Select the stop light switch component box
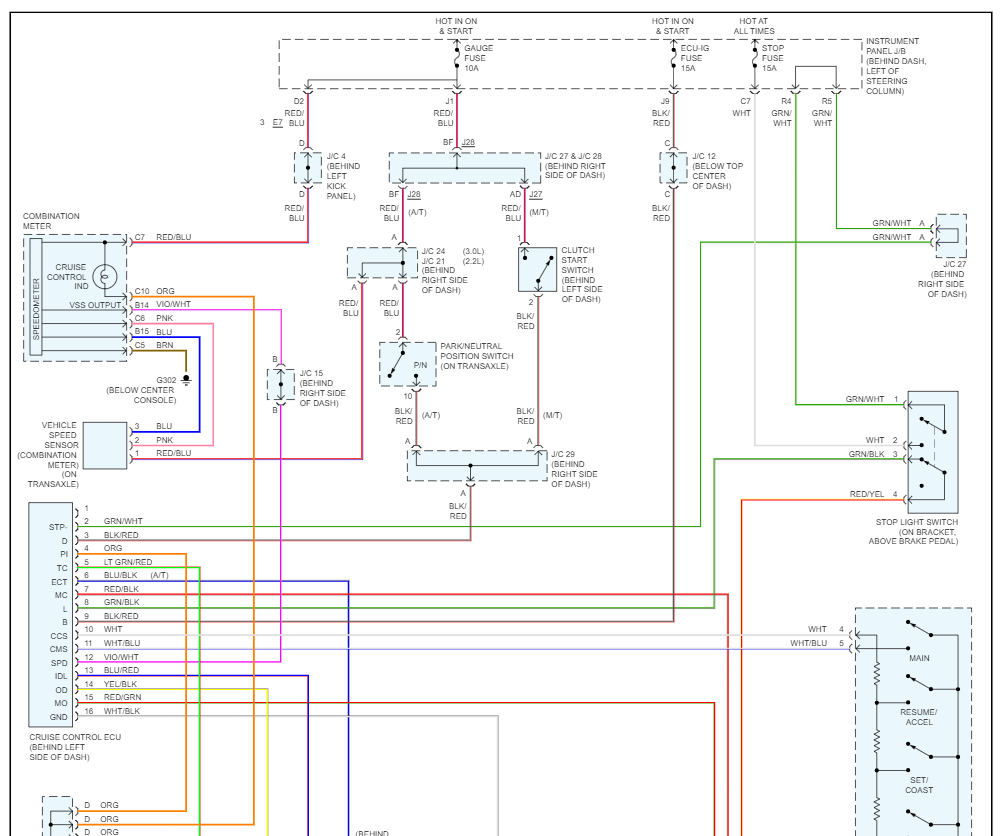Image resolution: width=1003 pixels, height=836 pixels. click(933, 452)
